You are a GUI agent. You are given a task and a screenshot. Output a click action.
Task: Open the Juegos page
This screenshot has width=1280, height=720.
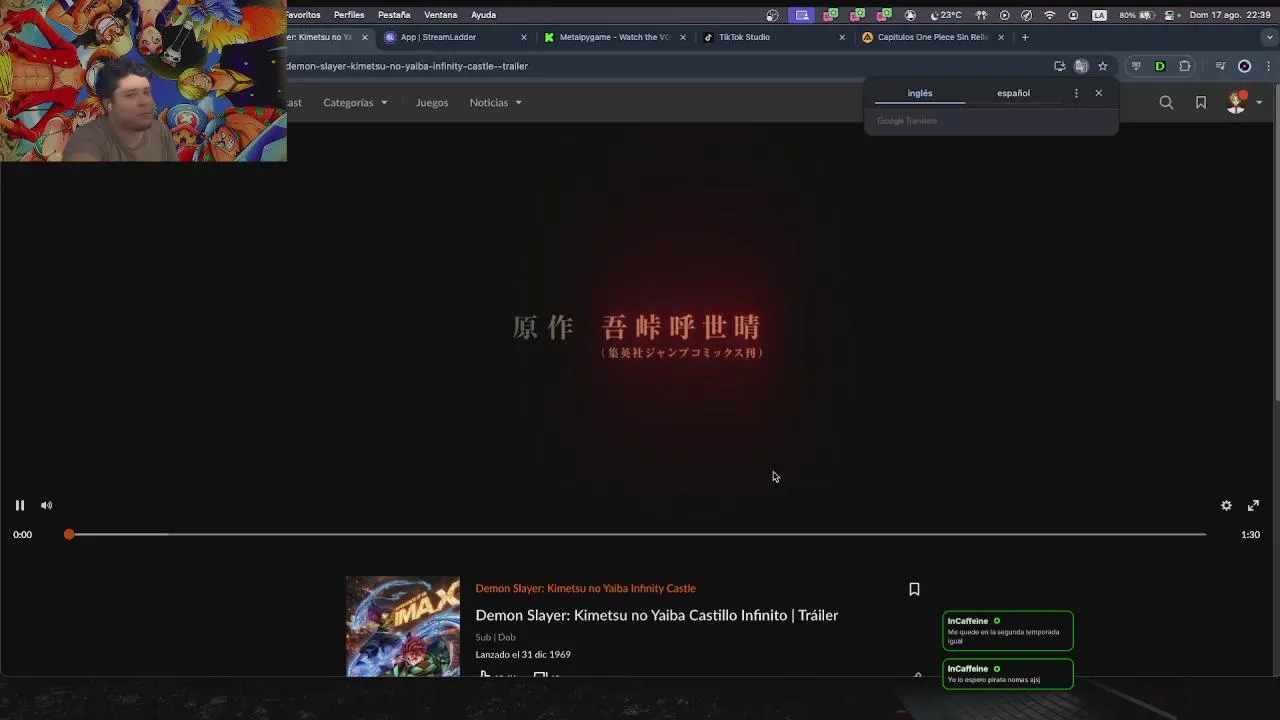click(x=432, y=102)
